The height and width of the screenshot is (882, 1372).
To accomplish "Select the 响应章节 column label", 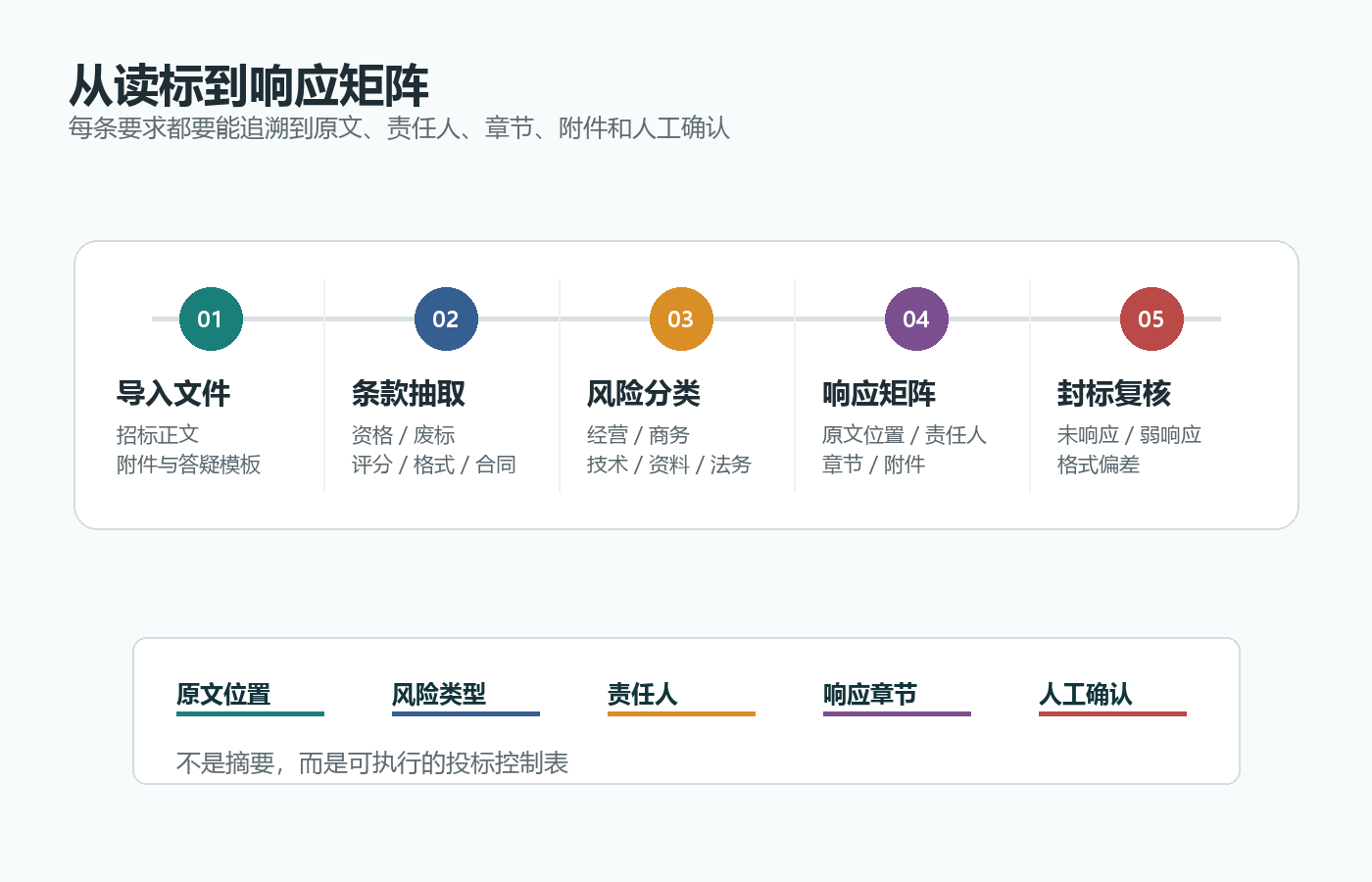I will pyautogui.click(x=870, y=695).
